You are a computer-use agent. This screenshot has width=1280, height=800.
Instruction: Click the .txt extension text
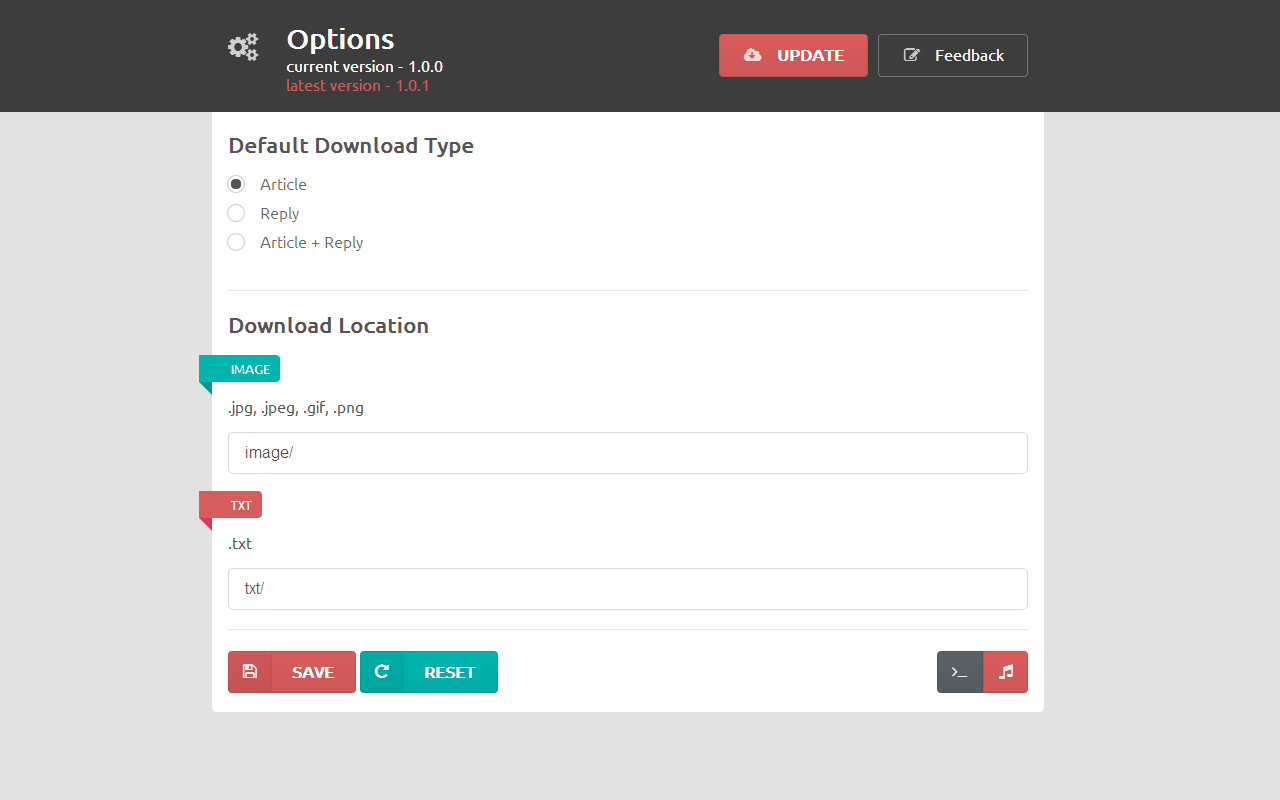[x=240, y=544]
